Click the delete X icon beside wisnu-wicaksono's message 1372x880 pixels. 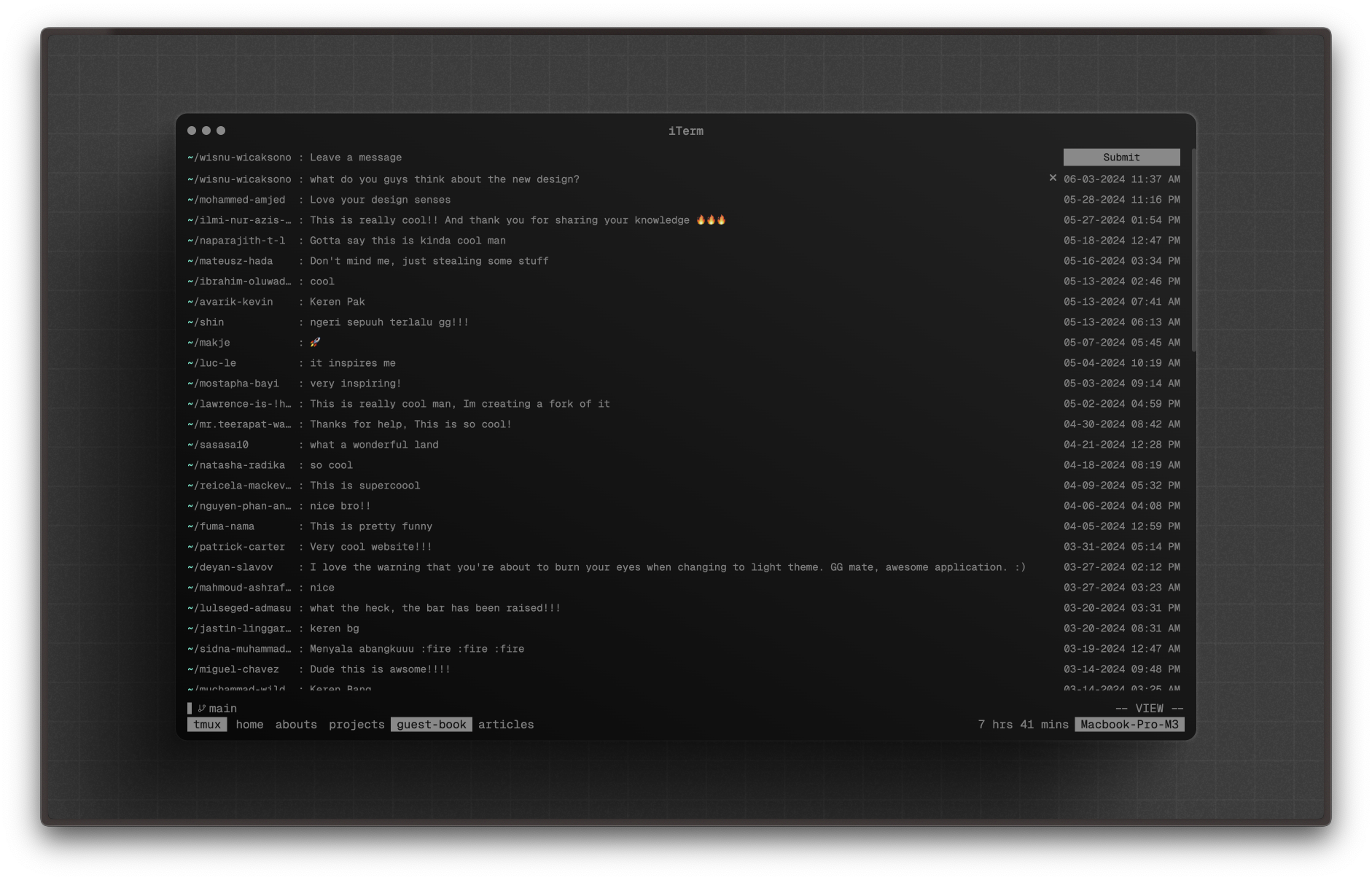pos(1052,178)
